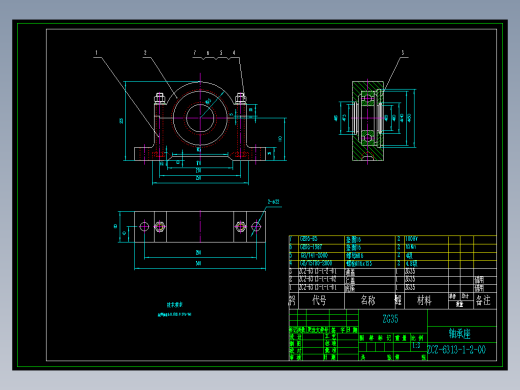
Task: Click the 材料 column header
Action: pyautogui.click(x=424, y=301)
